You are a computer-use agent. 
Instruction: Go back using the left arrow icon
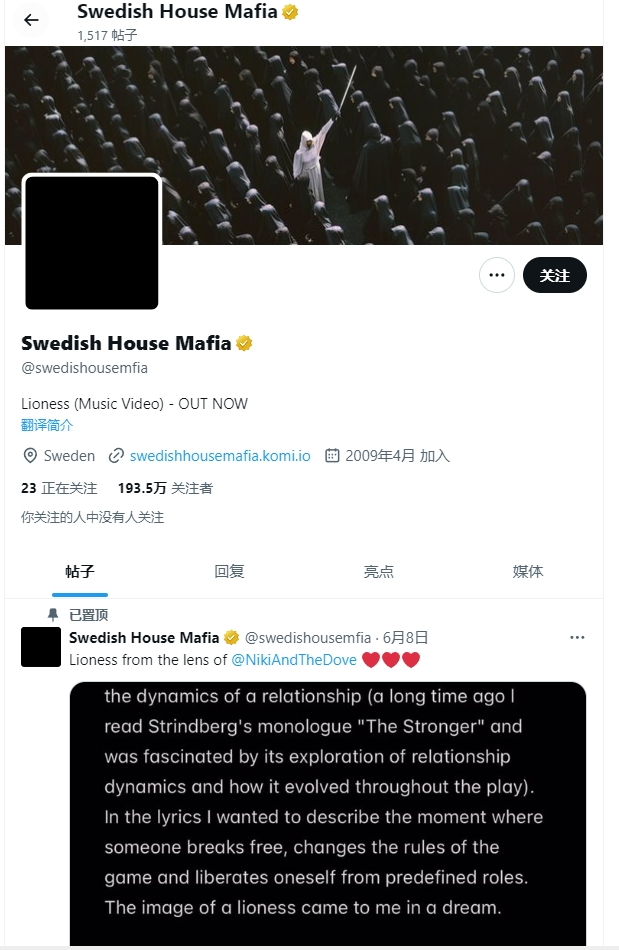tap(31, 20)
